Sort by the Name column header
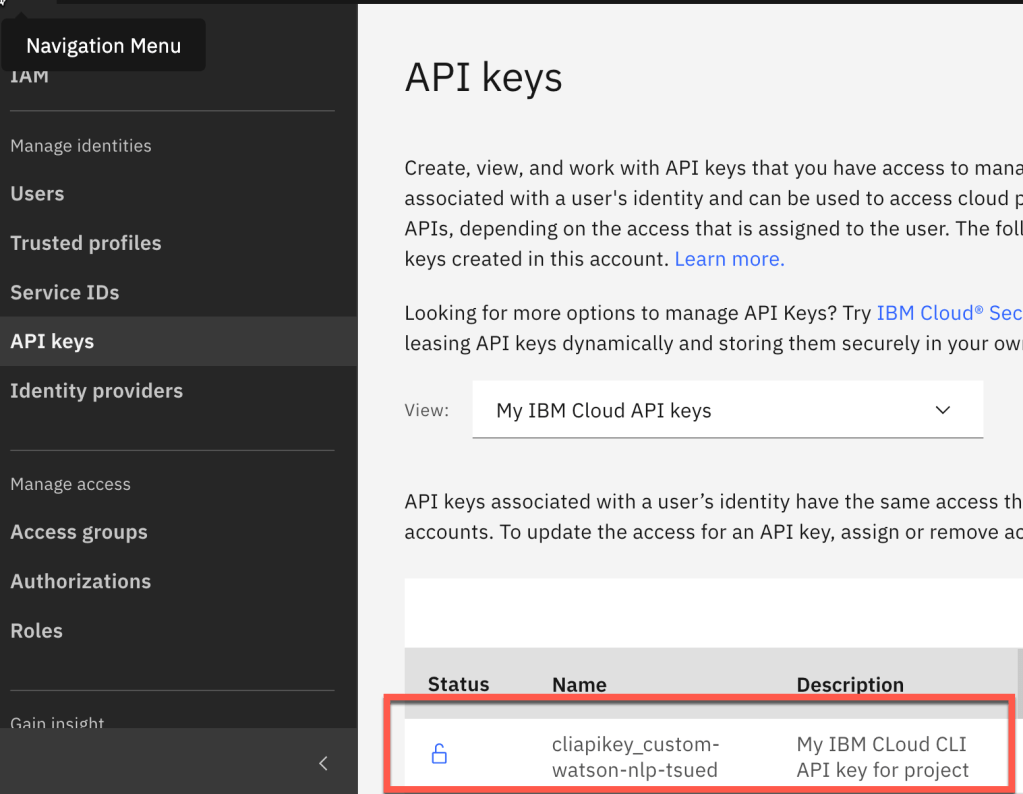The width and height of the screenshot is (1023, 794). [x=579, y=685]
